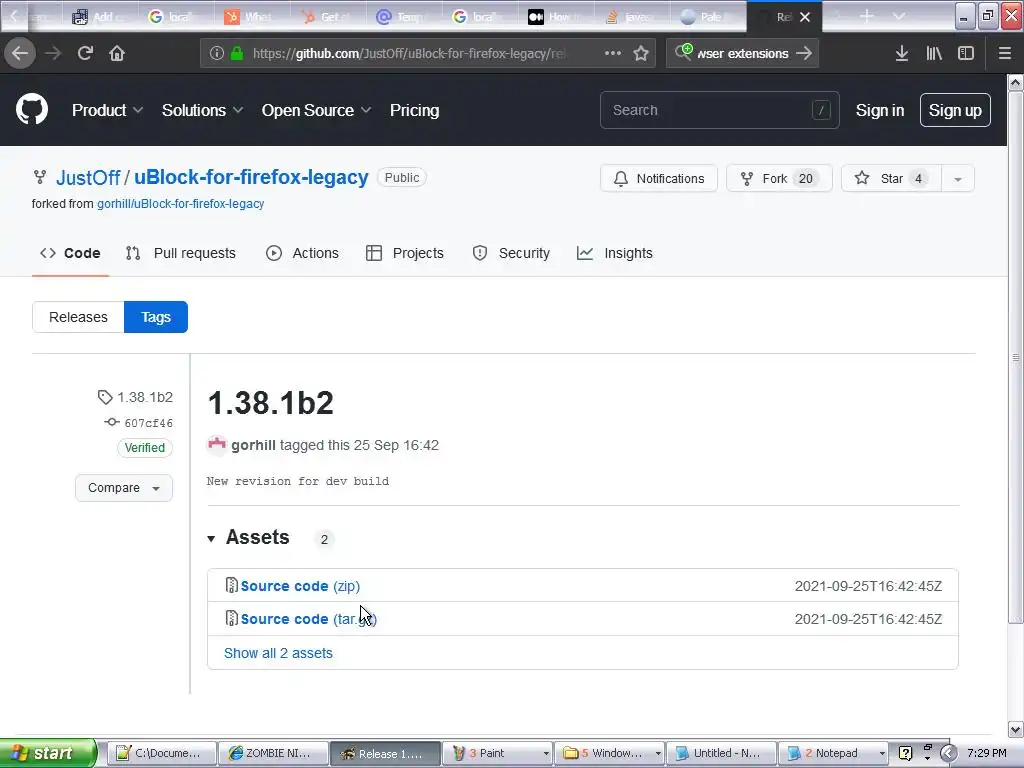This screenshot has height=768, width=1024.
Task: Expand the Product dropdown in GitHub header
Action: (108, 110)
